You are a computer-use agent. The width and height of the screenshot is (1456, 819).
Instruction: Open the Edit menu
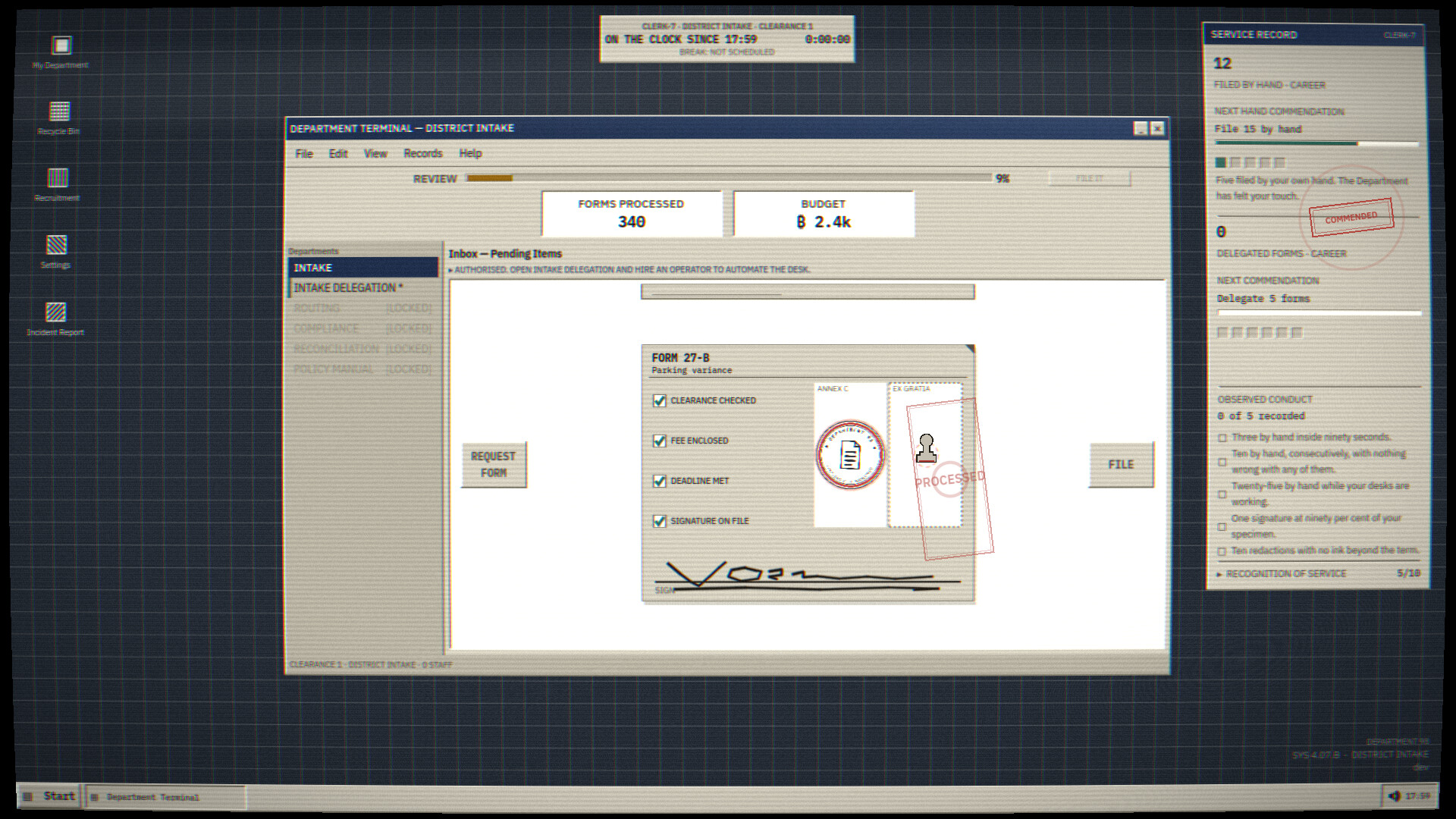338,153
